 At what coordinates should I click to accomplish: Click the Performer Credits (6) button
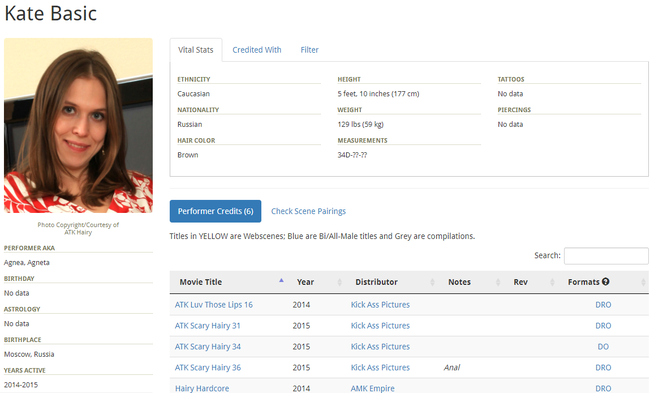pos(216,211)
